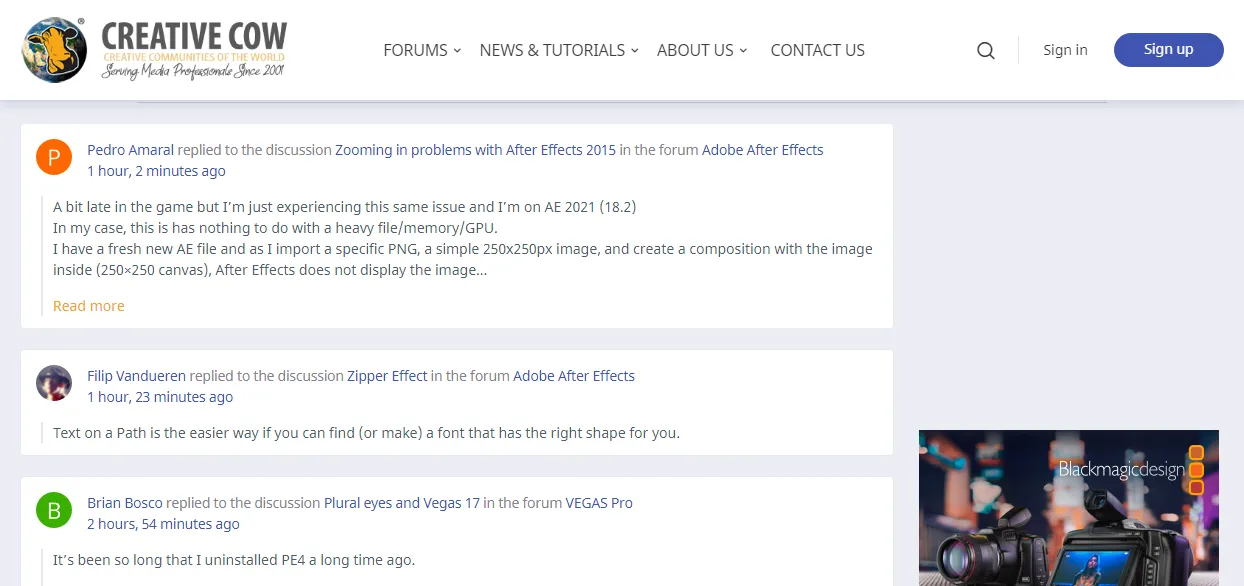The image size is (1244, 586).
Task: Open Plural eyes and Vegas 17 discussion
Action: pos(402,503)
